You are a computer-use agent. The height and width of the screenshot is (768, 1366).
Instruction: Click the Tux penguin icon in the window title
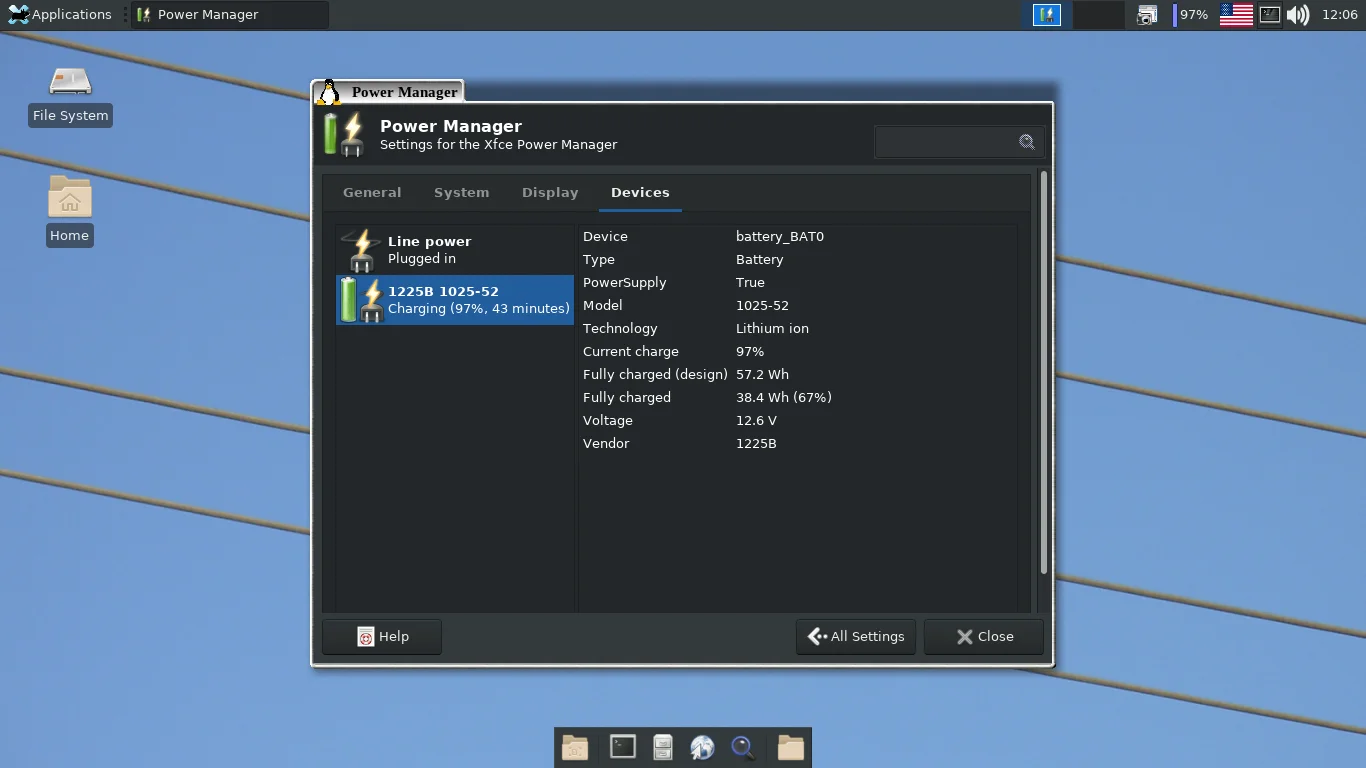[328, 92]
